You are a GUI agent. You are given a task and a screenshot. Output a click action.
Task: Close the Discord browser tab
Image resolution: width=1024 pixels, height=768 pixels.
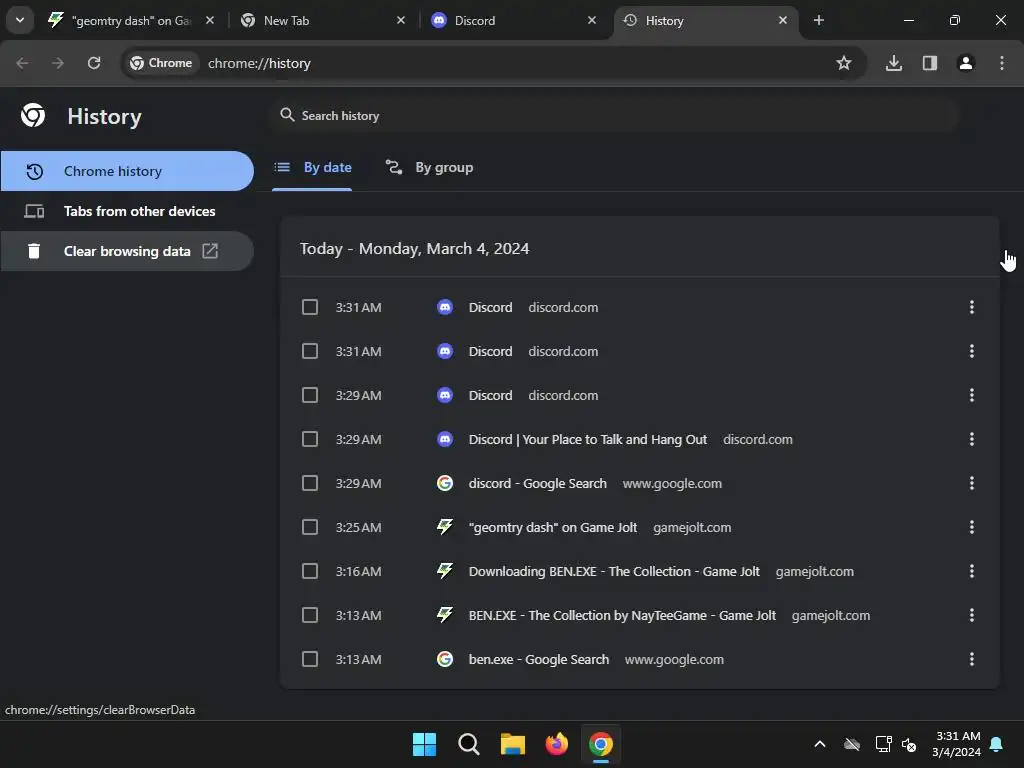tap(592, 20)
